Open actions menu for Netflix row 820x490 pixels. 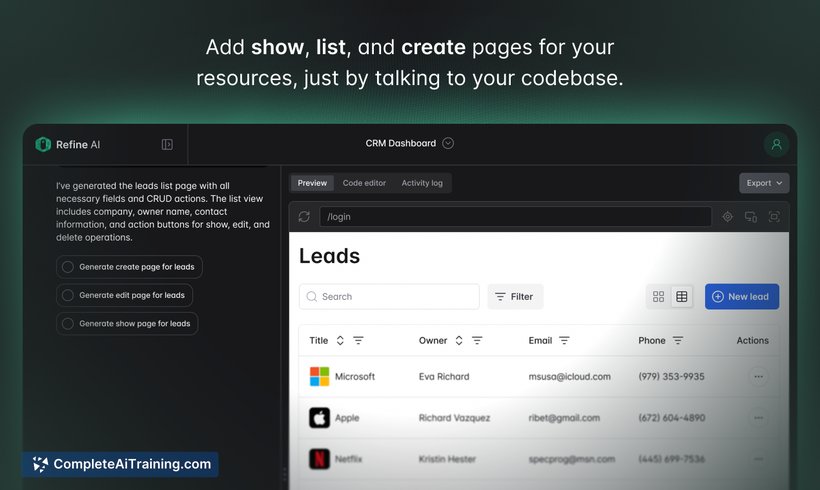pos(758,459)
